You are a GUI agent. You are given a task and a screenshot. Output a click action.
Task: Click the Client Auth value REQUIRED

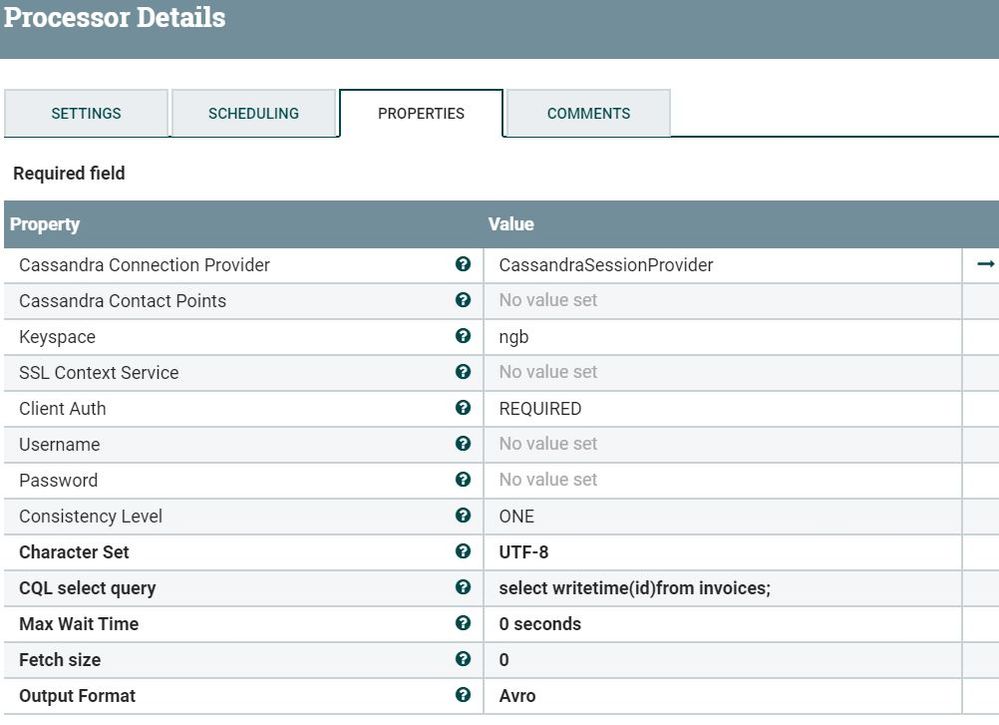pos(540,408)
